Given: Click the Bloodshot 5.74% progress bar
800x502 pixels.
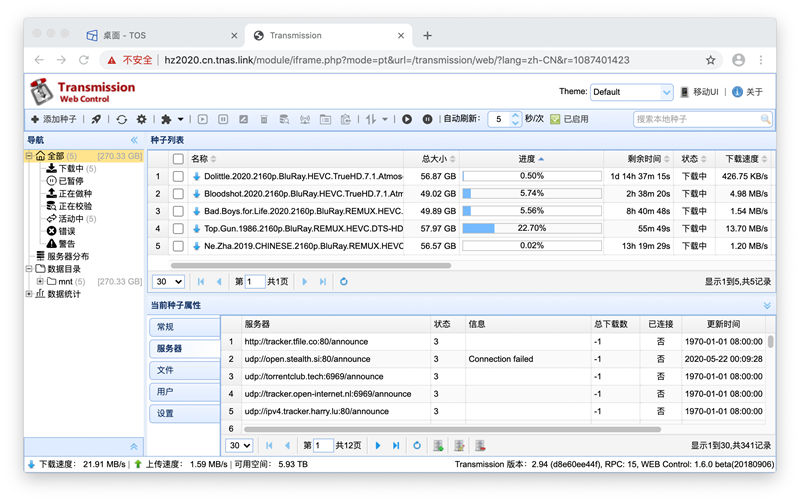Looking at the screenshot, I should 532,194.
